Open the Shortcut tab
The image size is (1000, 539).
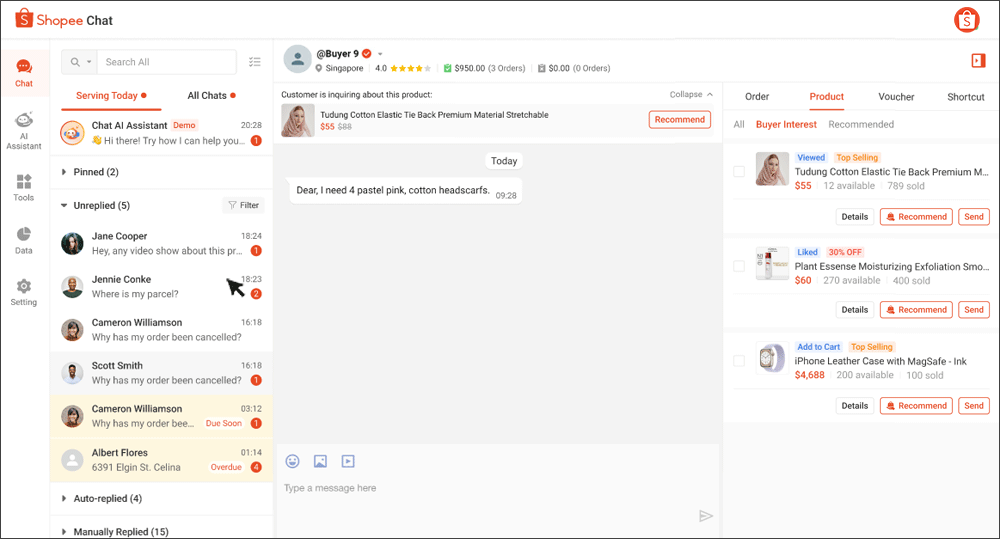966,97
